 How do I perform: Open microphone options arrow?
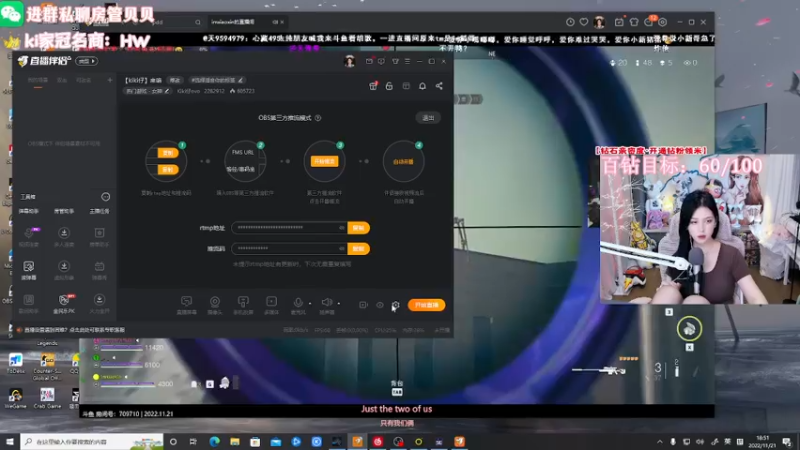tap(310, 304)
